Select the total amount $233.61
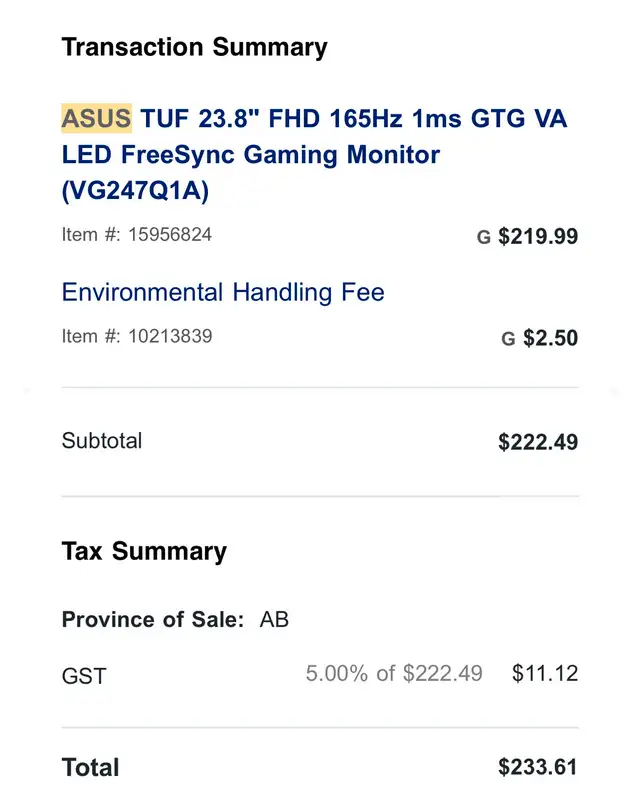The image size is (640, 806). coord(538,767)
